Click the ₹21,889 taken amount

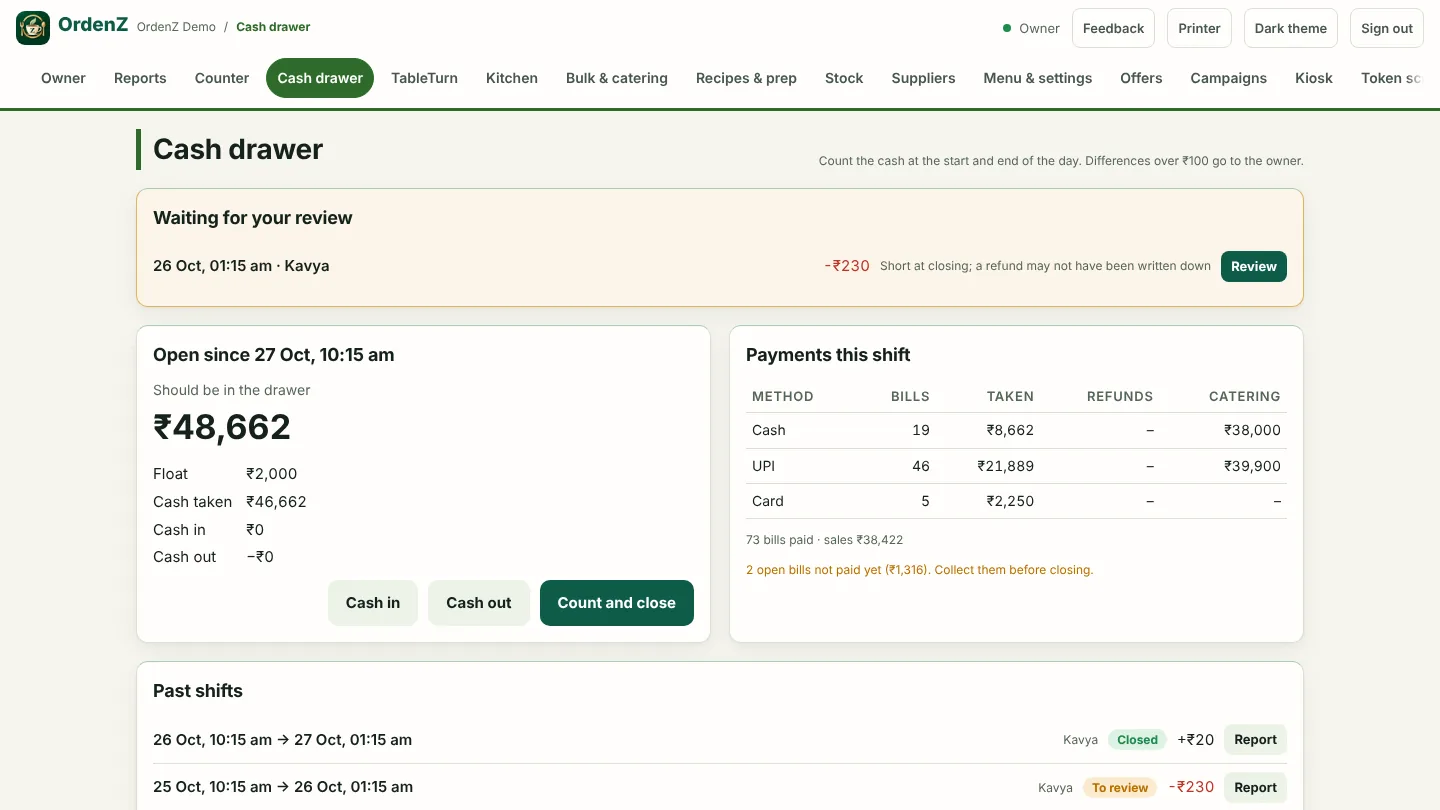point(1006,466)
